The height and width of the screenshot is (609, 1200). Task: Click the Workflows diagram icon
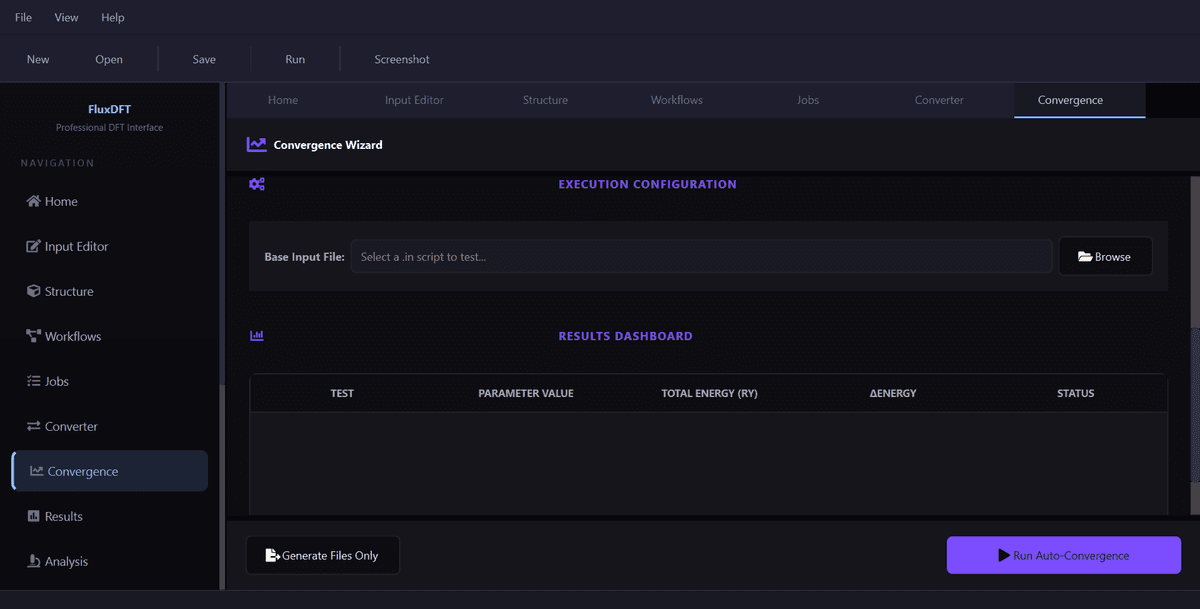click(33, 336)
